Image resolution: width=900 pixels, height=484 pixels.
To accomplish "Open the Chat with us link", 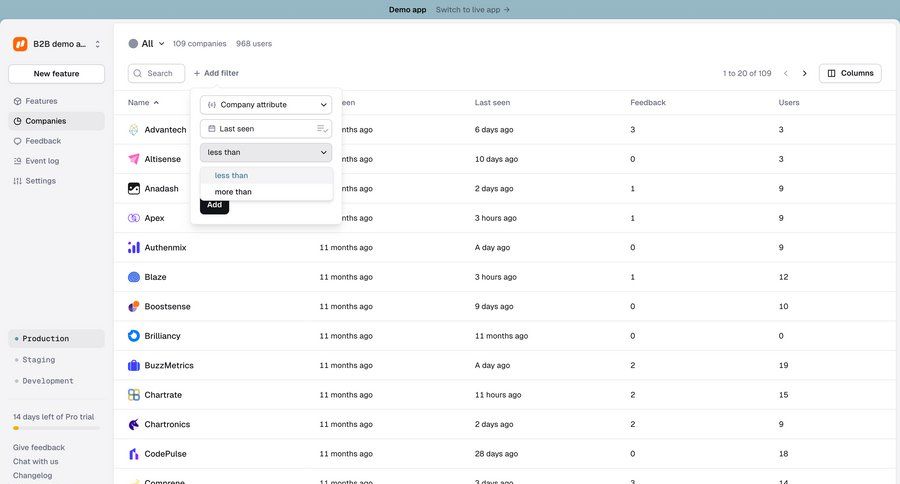I will click(36, 462).
